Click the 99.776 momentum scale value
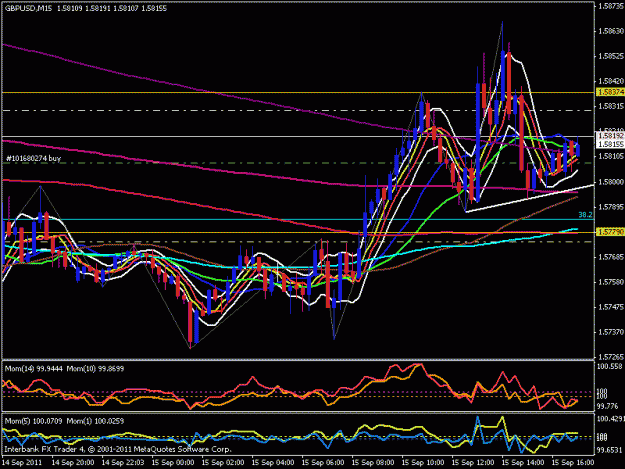The width and height of the screenshot is (625, 469). pyautogui.click(x=607, y=406)
